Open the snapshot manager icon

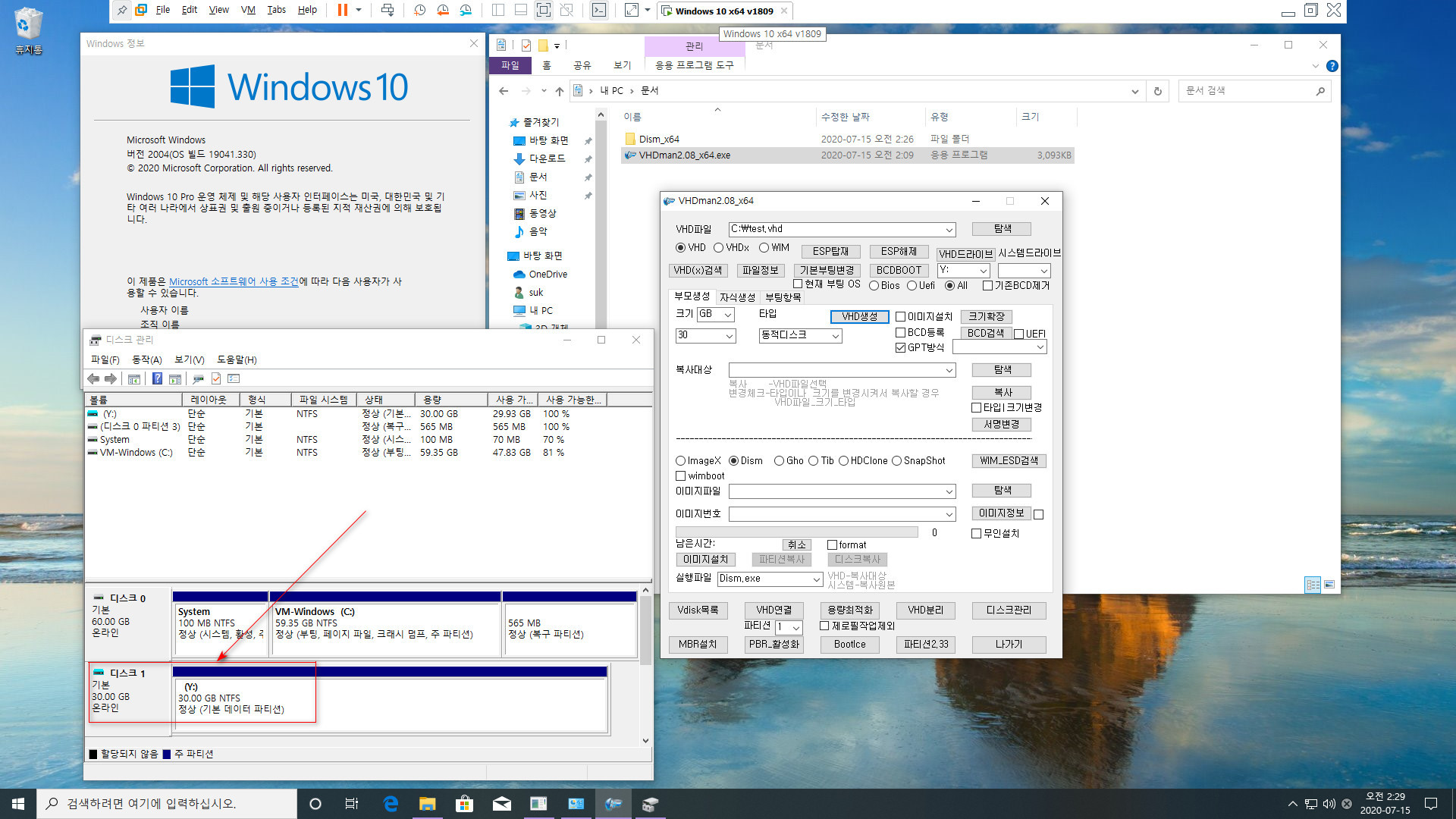coord(466,10)
